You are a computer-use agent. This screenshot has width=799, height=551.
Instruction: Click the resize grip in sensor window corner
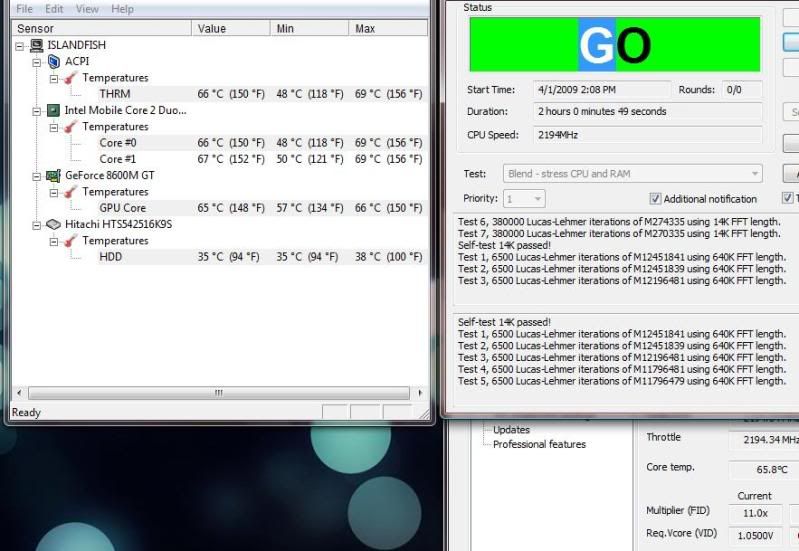423,414
